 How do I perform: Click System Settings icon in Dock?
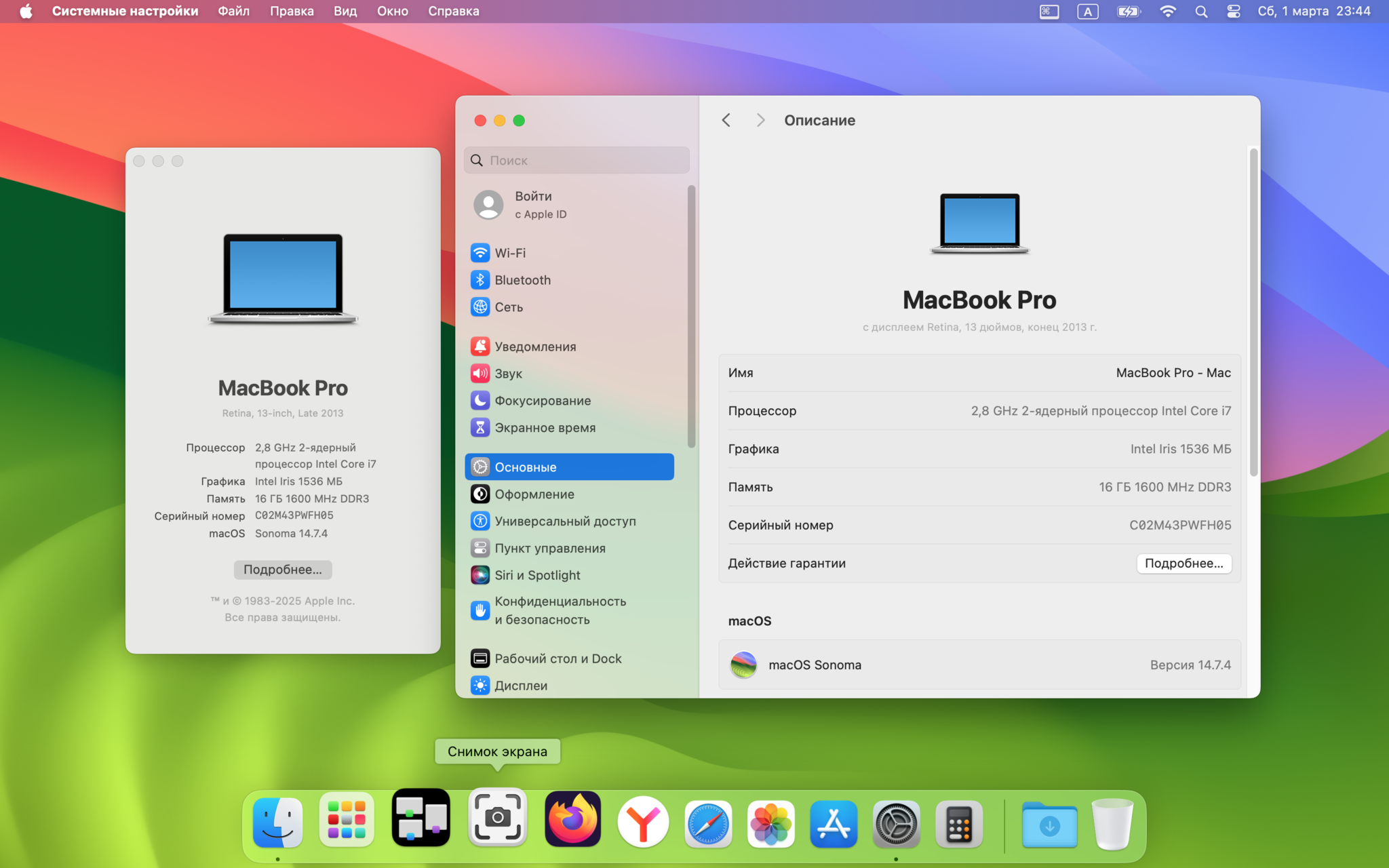pos(896,824)
